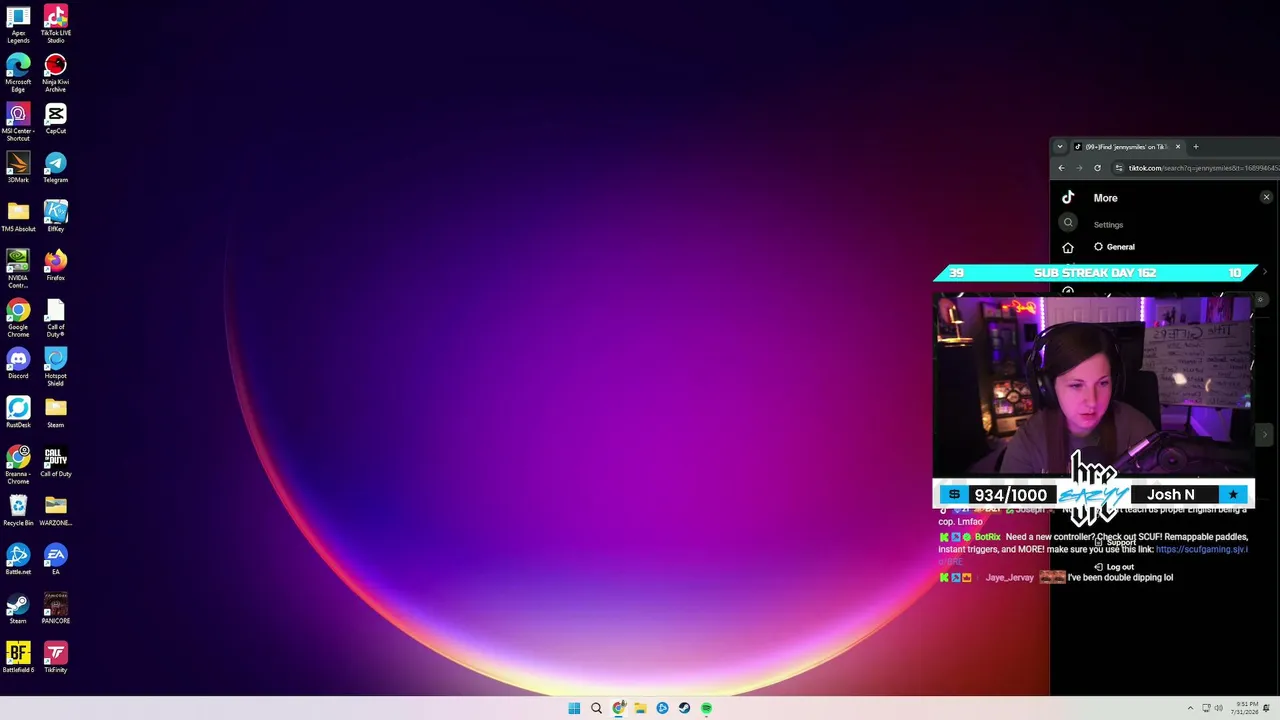The height and width of the screenshot is (720, 1280).
Task: Select the WARZONE folder icon
Action: click(x=56, y=510)
